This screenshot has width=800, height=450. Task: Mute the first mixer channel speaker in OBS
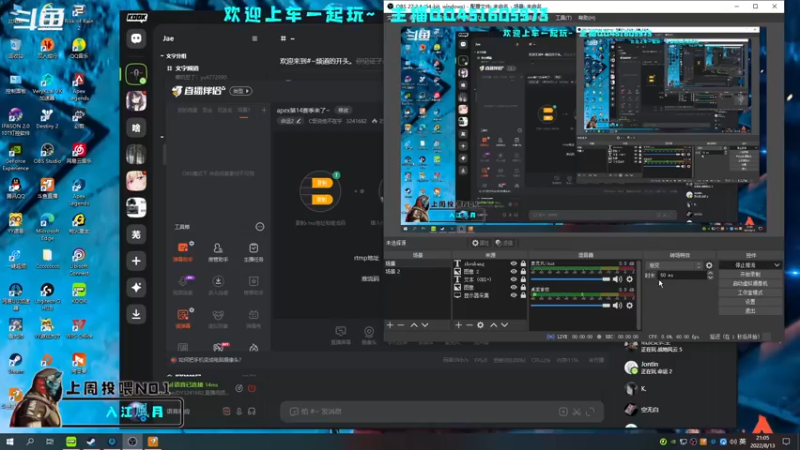(617, 279)
